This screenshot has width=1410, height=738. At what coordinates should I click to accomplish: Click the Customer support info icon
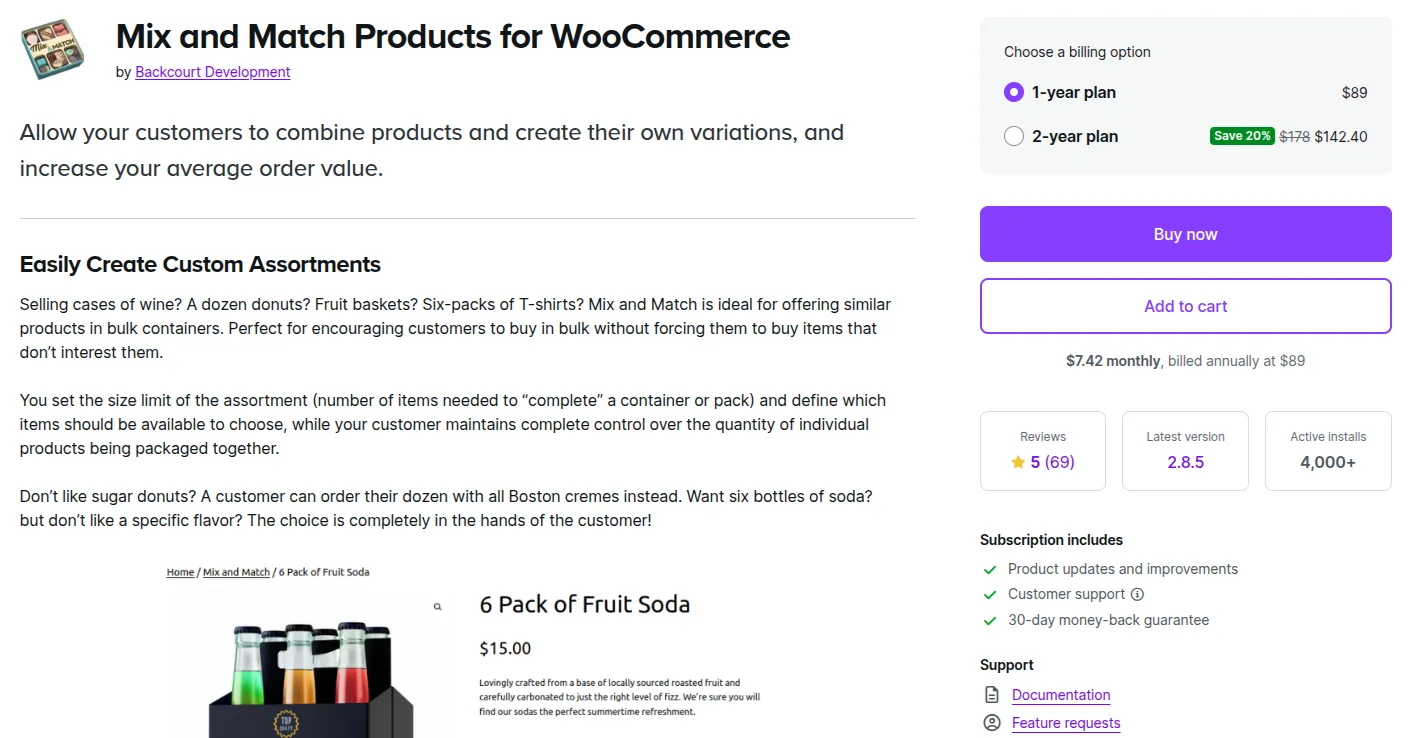tap(1137, 594)
